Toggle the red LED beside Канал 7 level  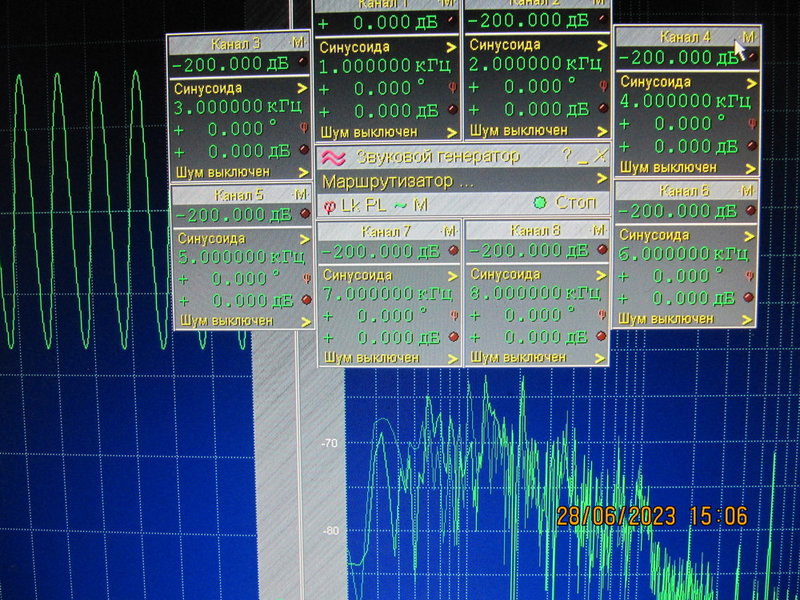point(453,250)
